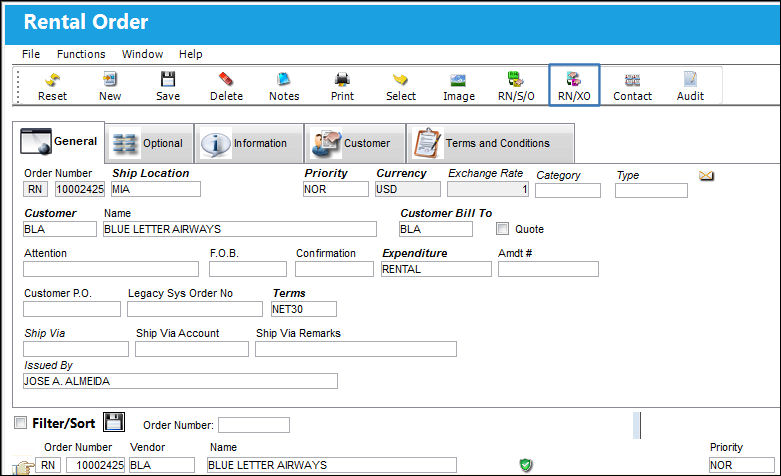The width and height of the screenshot is (781, 476).
Task: Click the green shield icon in order row
Action: coord(525,465)
